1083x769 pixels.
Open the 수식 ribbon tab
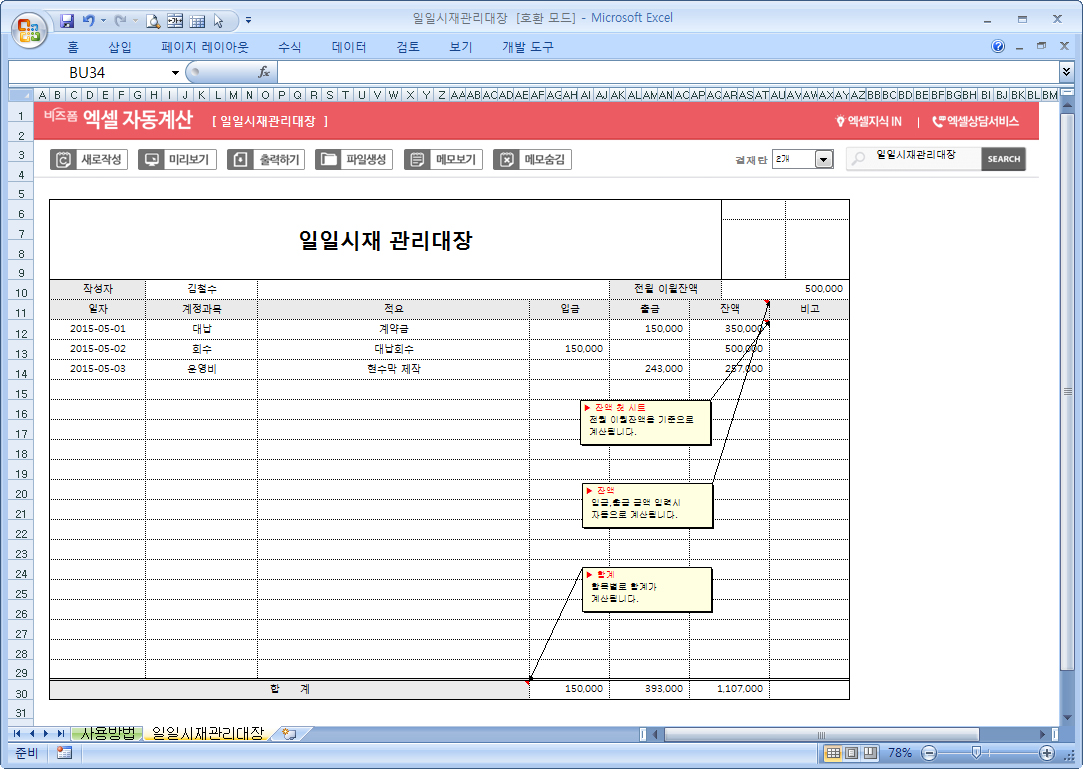click(x=289, y=47)
